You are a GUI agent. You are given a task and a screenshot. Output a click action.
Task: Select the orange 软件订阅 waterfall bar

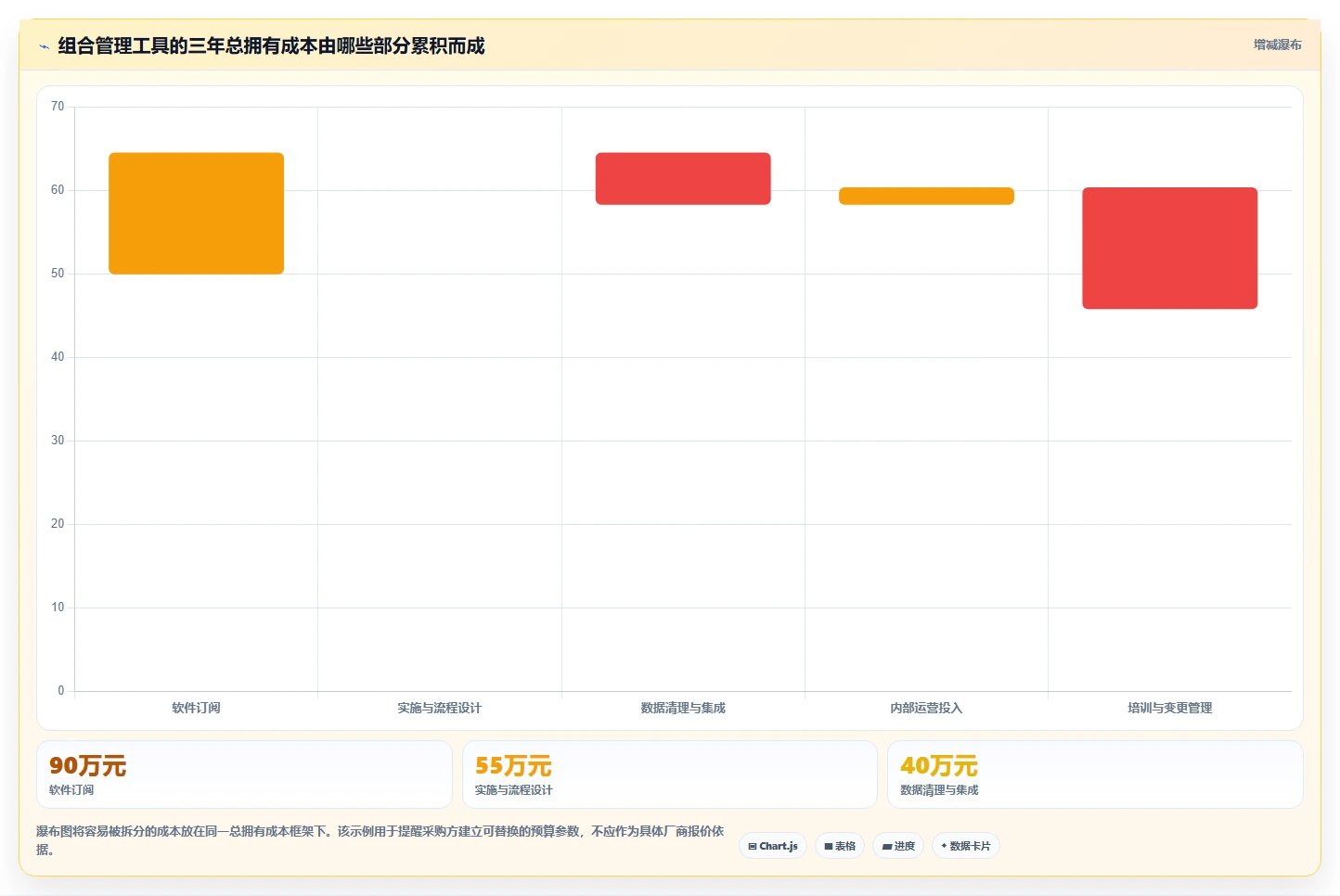click(196, 213)
